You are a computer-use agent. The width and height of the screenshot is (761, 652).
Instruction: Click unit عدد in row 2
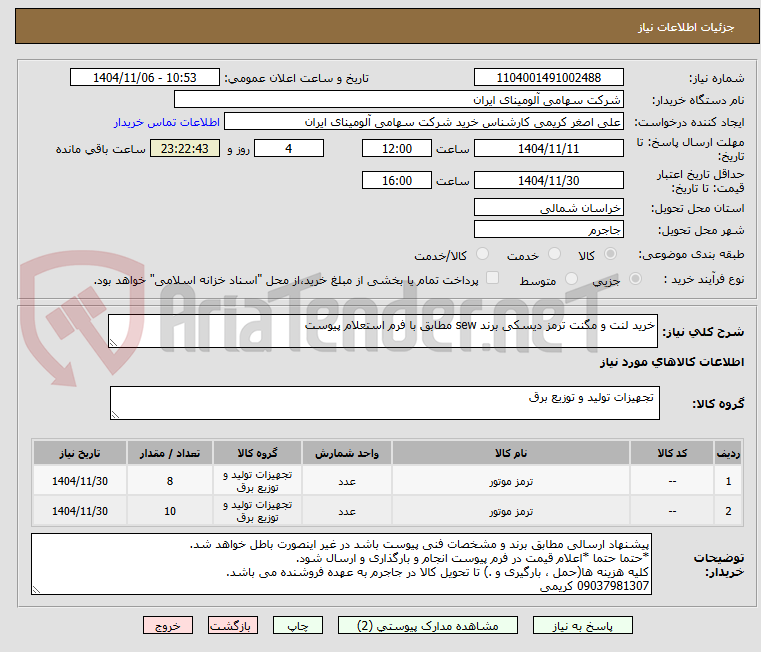[x=347, y=511]
